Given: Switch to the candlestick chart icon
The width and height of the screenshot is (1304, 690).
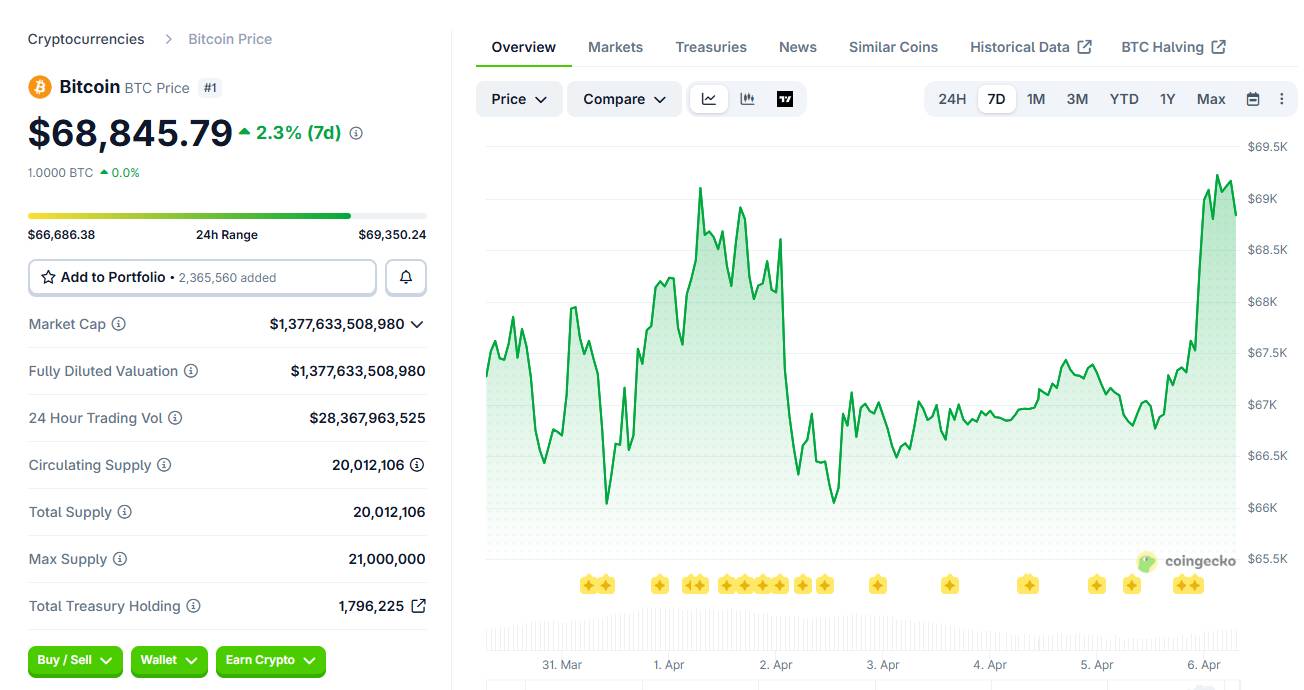Looking at the screenshot, I should click(x=746, y=98).
